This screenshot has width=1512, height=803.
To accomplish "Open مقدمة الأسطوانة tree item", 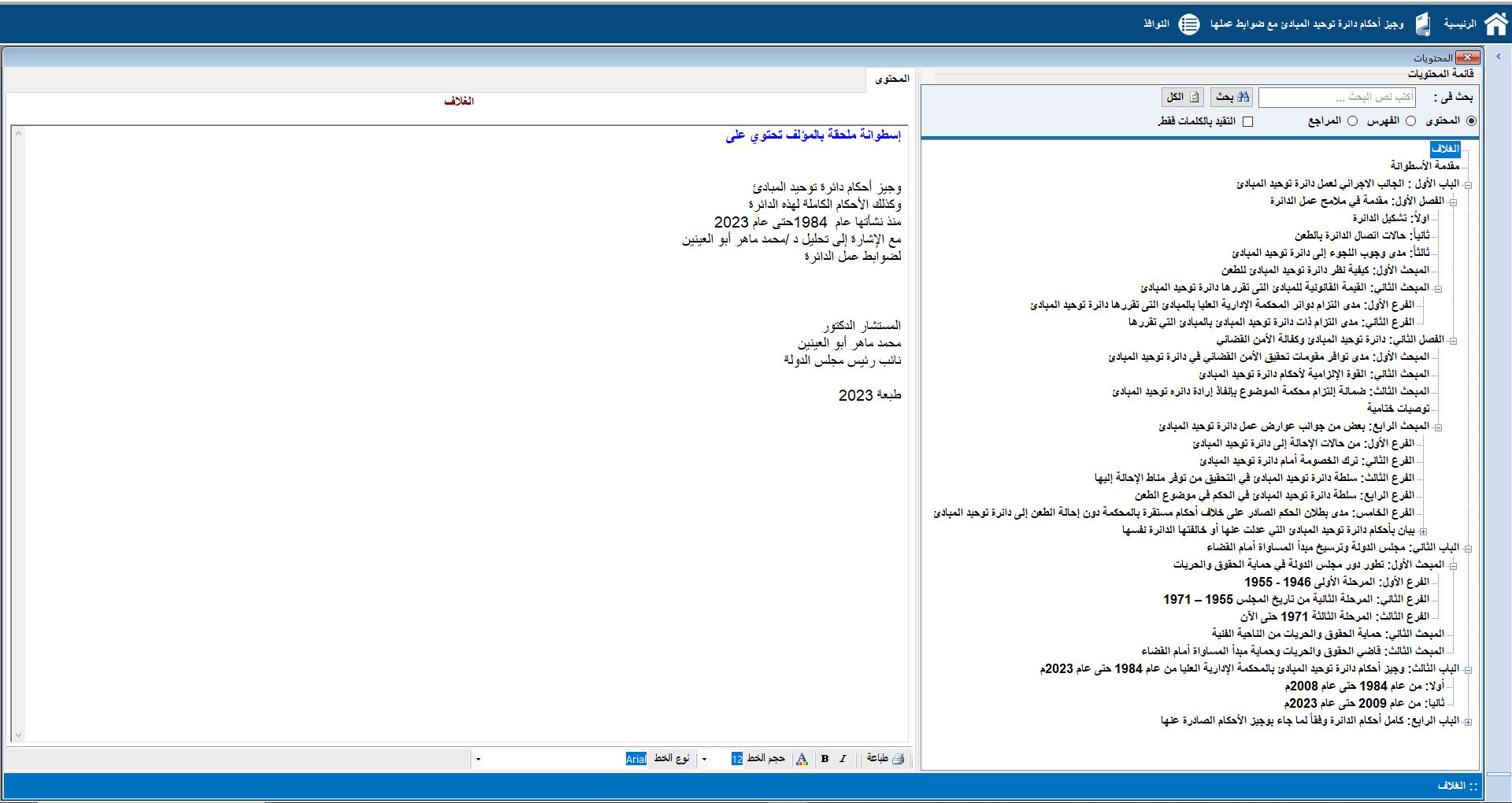I will pyautogui.click(x=1425, y=166).
